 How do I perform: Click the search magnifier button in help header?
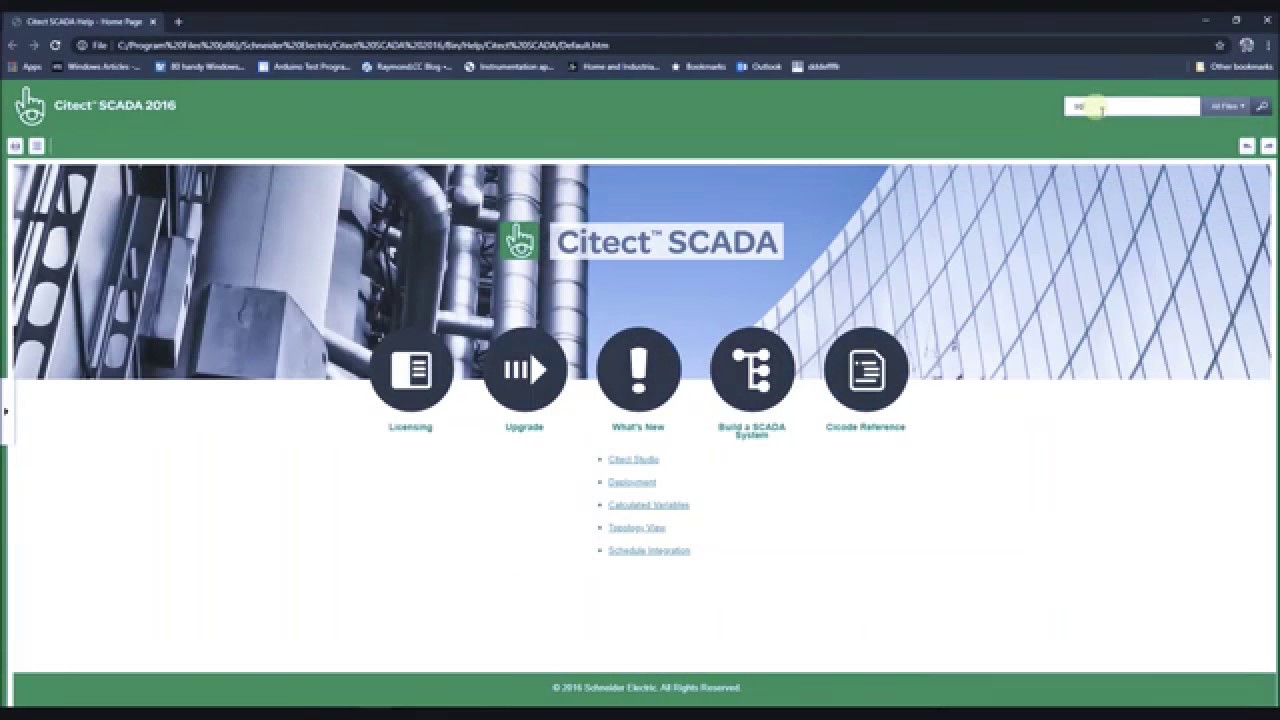(x=1261, y=106)
